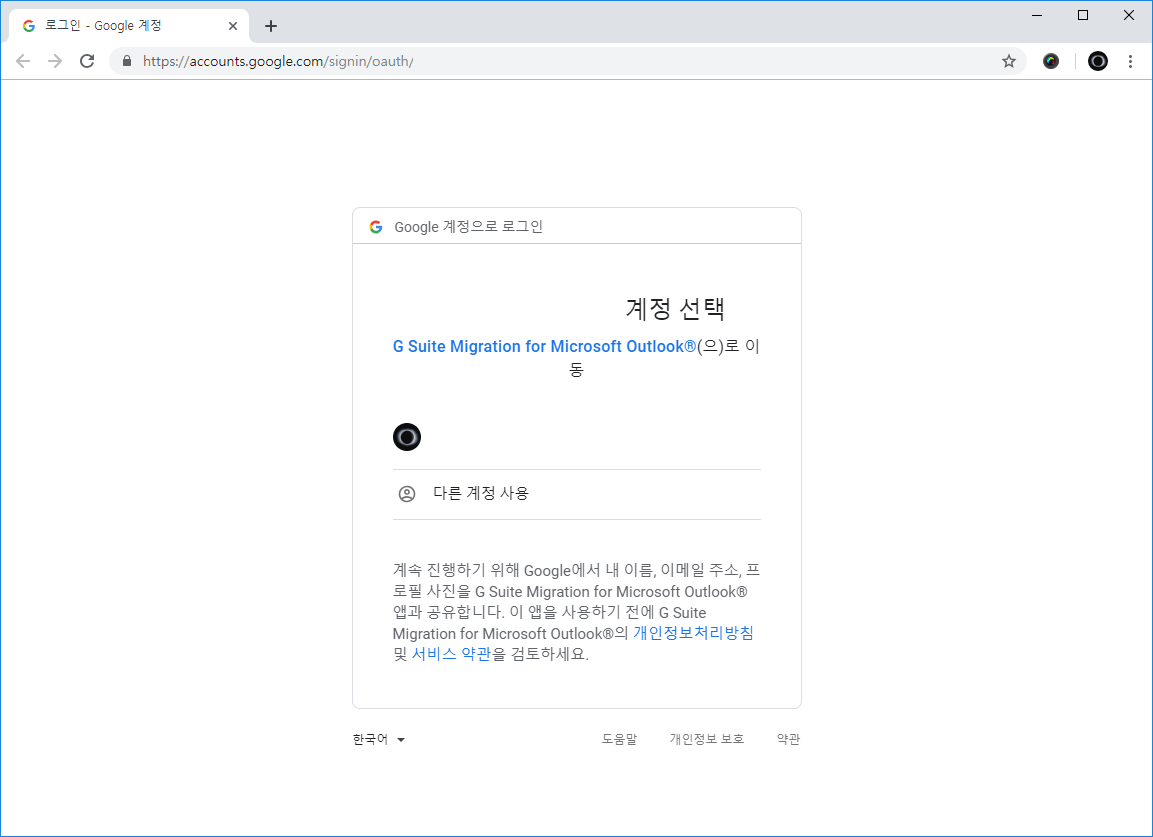Screen dimensions: 1153x837
Task: Click the 도움말 footer link
Action: click(619, 740)
